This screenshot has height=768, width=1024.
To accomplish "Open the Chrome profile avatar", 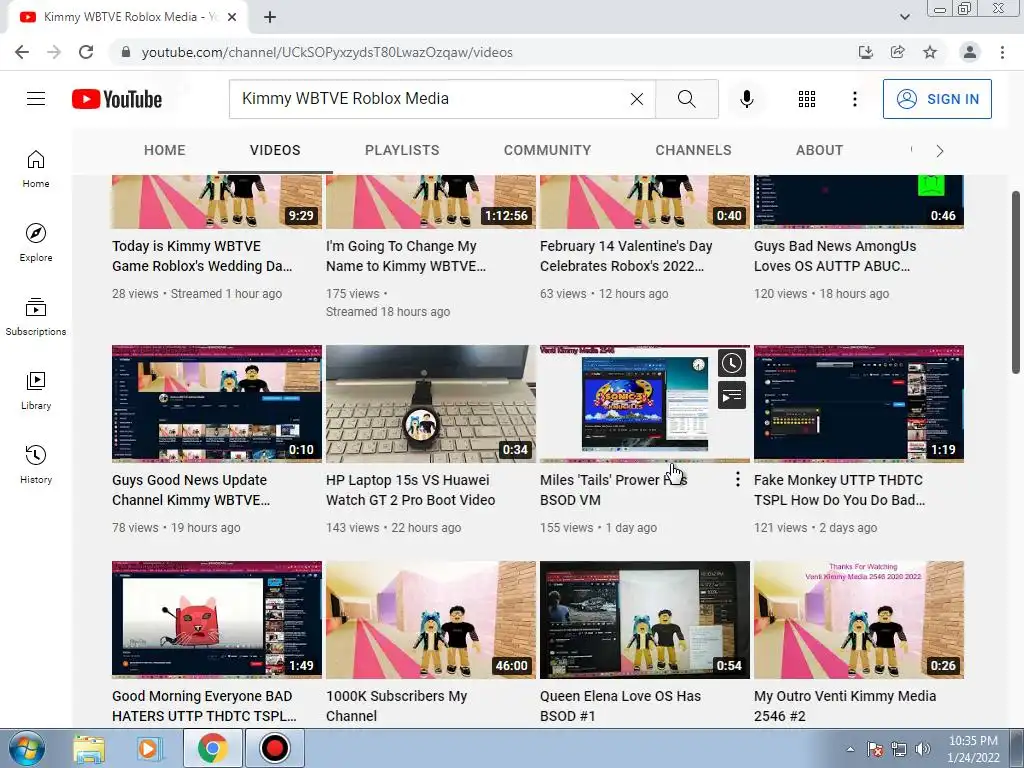I will coord(970,52).
